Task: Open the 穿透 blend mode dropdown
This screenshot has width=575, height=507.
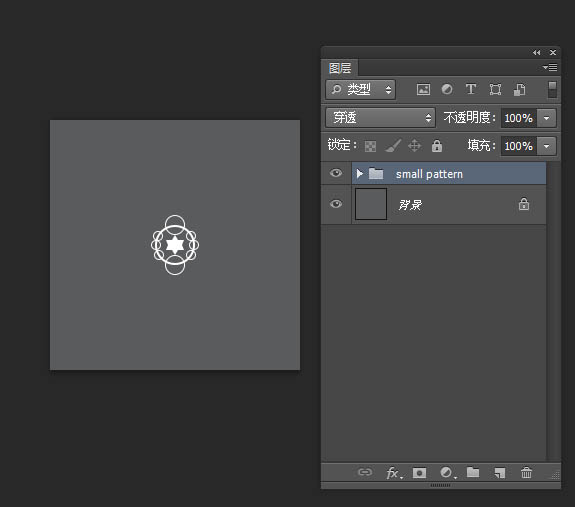Action: [x=380, y=118]
